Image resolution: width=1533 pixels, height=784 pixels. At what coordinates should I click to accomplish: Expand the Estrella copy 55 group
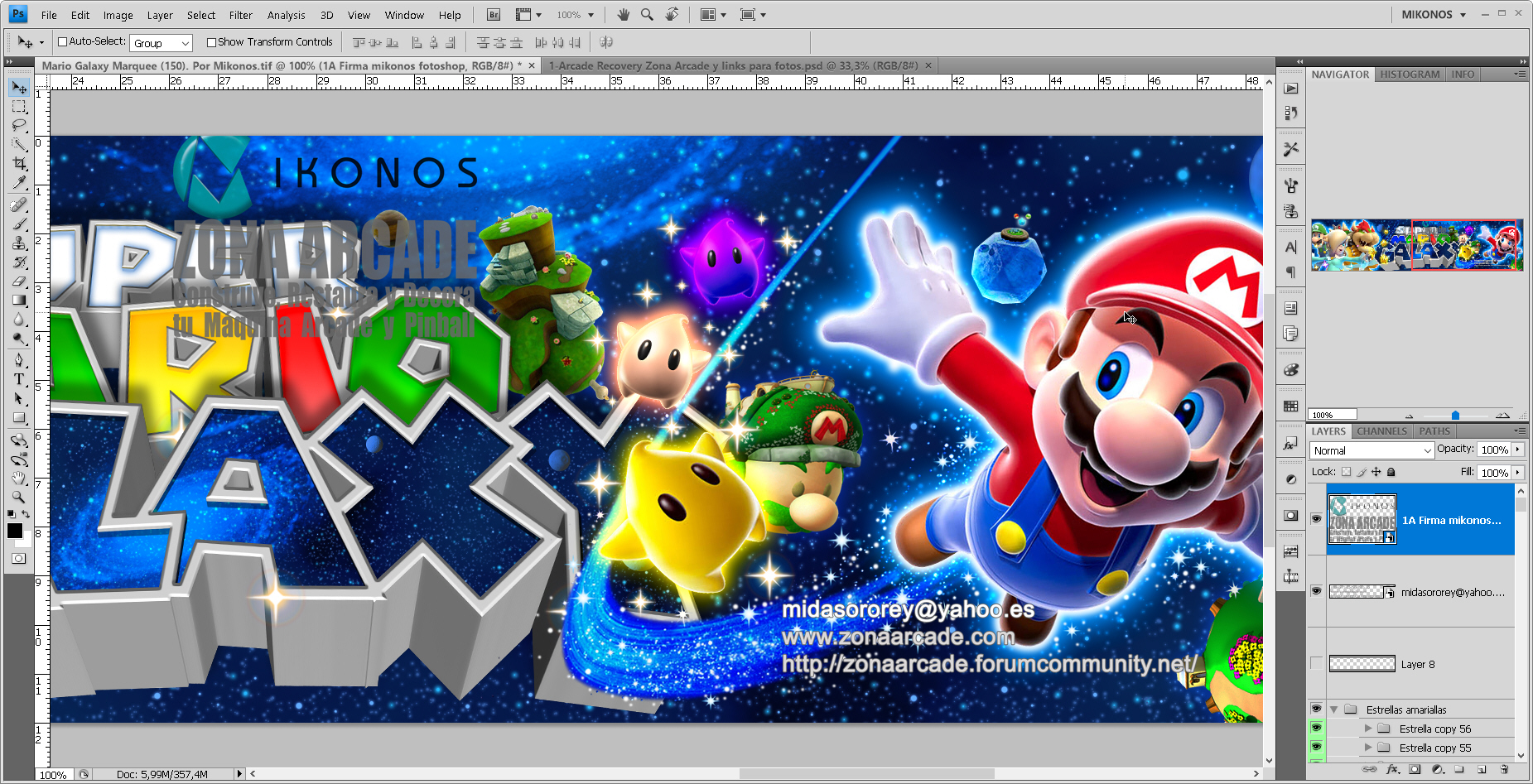(1368, 748)
